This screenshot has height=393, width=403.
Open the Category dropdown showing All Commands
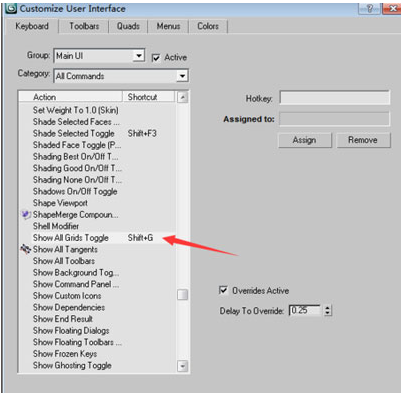(x=121, y=76)
